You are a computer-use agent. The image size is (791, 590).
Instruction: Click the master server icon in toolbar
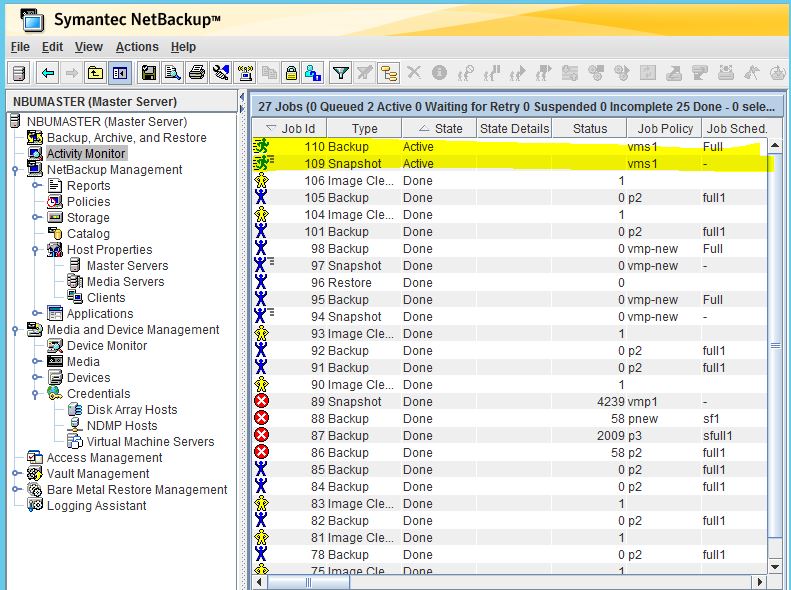coord(19,74)
